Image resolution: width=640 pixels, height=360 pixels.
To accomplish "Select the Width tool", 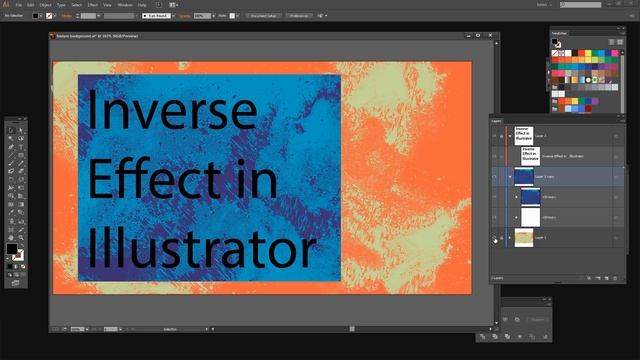I will pyautogui.click(x=11, y=188).
